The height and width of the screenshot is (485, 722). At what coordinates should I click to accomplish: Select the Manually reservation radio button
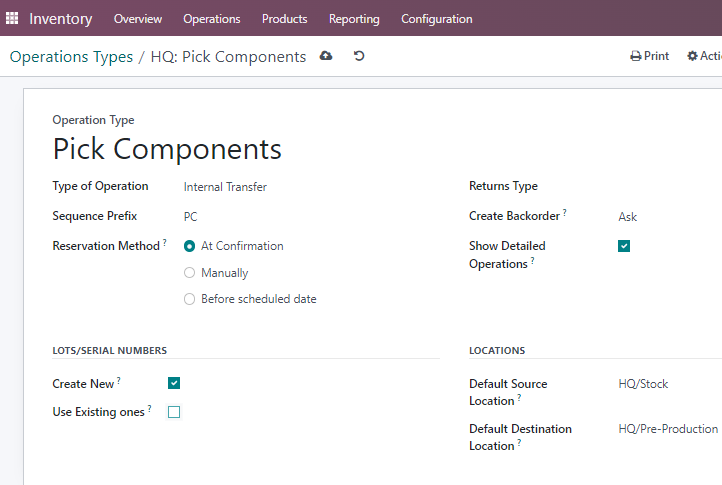click(189, 273)
